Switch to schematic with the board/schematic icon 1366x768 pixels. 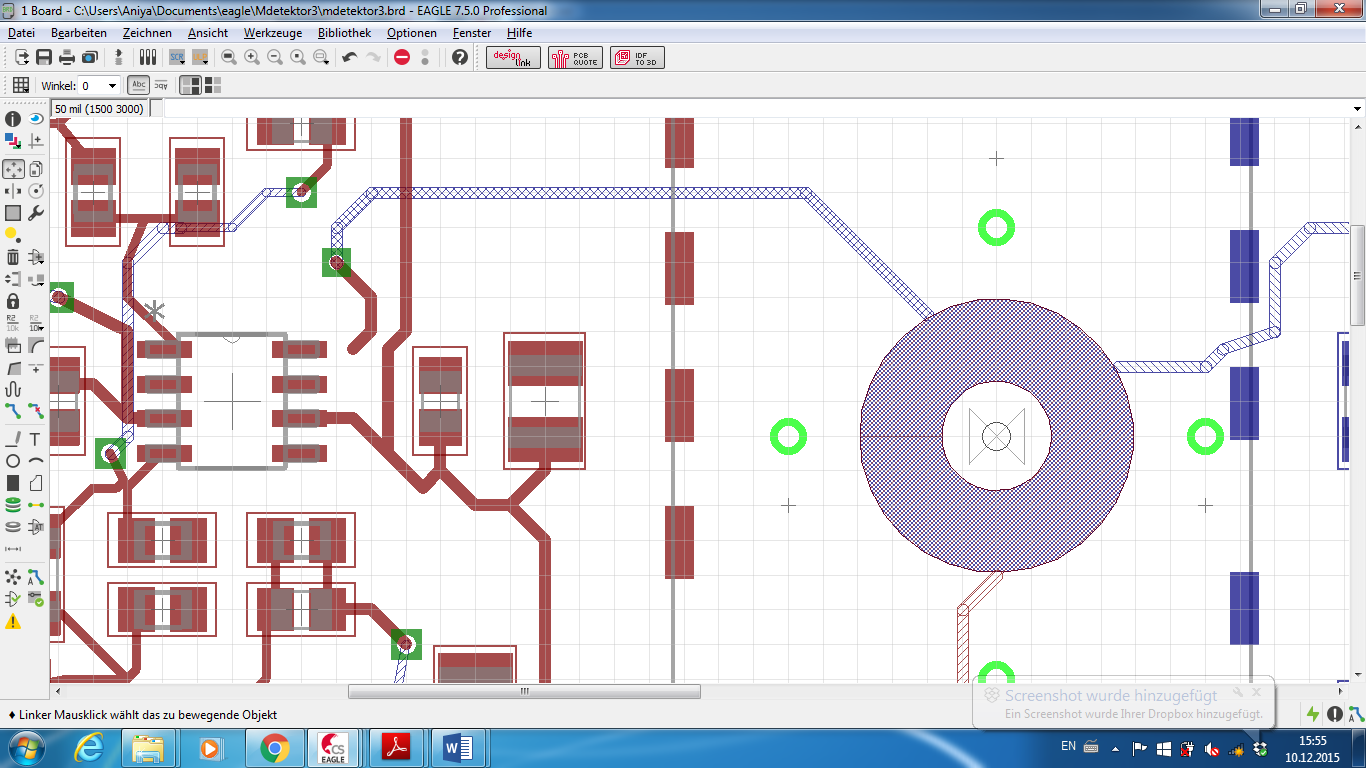coord(119,57)
